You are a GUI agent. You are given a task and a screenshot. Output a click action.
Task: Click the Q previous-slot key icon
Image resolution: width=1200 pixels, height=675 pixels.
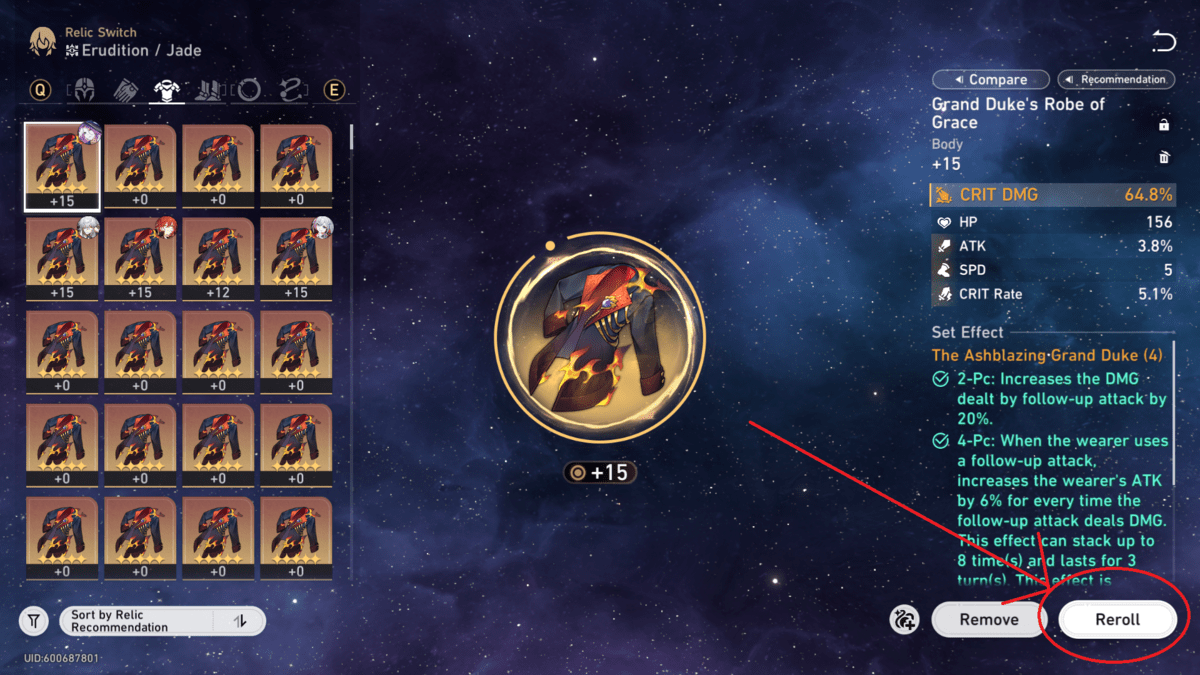tap(40, 90)
